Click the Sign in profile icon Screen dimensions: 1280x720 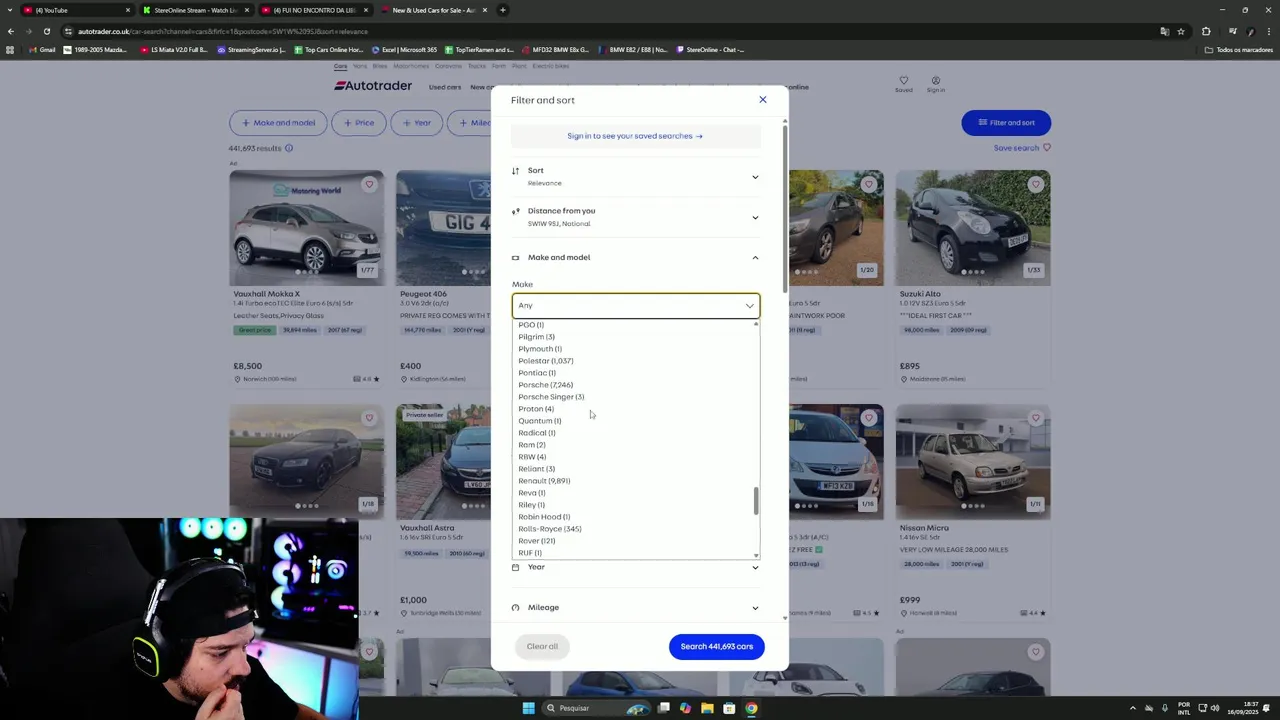click(935, 84)
